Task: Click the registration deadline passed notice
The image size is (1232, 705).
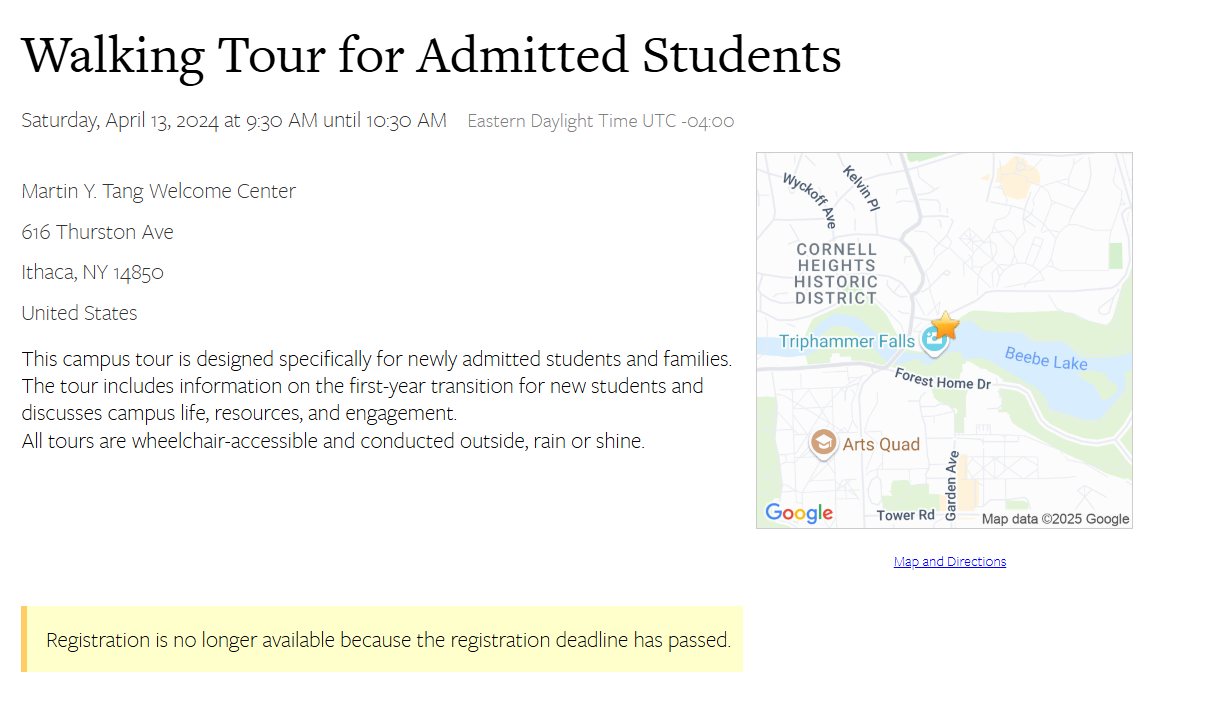Action: point(382,639)
